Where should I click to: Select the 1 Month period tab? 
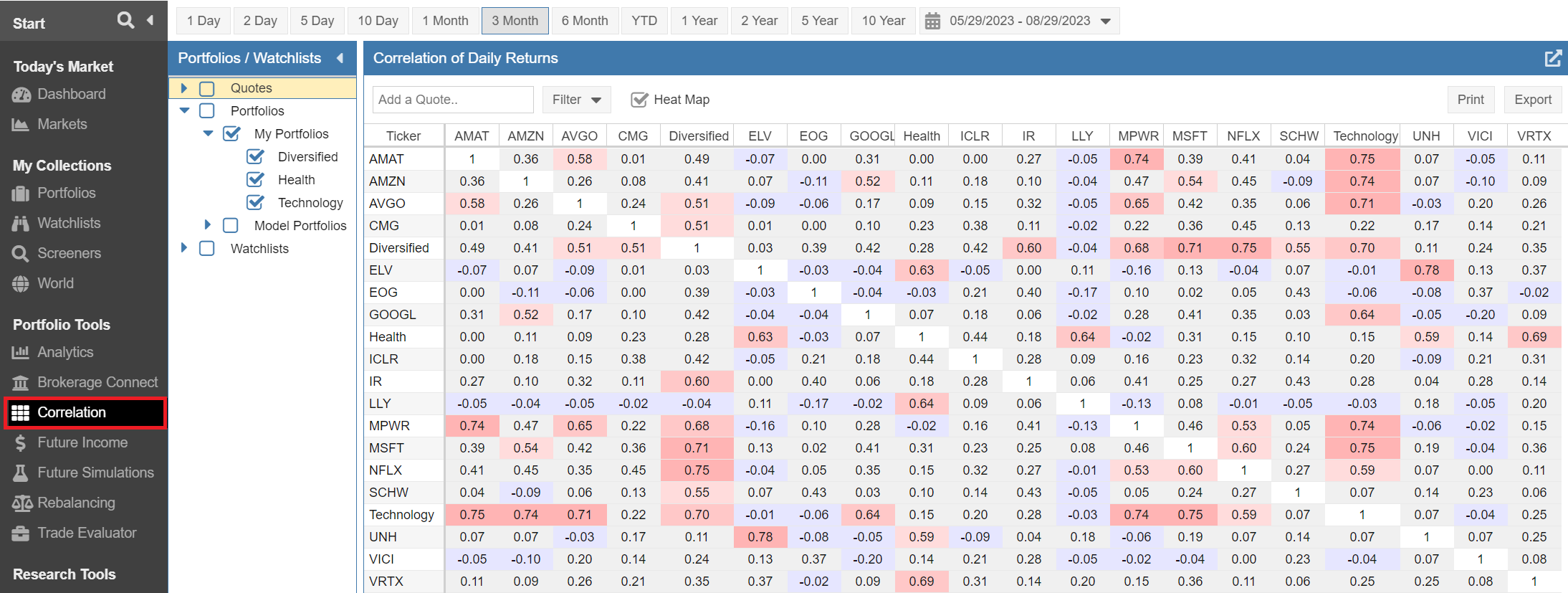(x=445, y=21)
